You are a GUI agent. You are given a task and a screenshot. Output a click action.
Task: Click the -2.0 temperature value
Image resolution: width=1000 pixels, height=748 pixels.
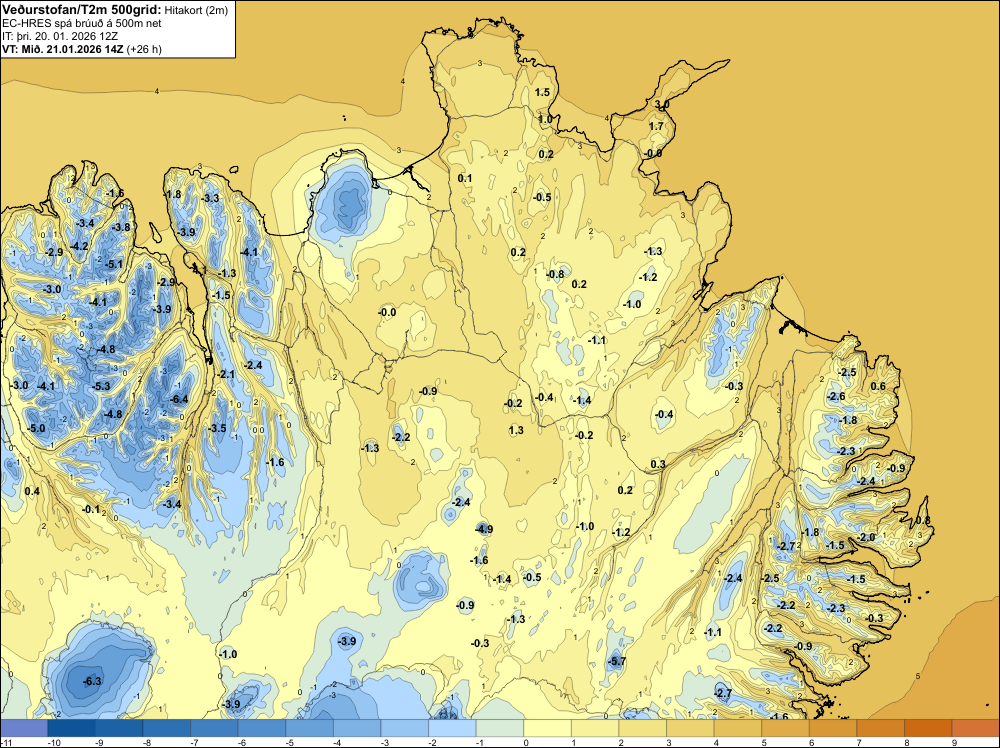click(x=867, y=538)
